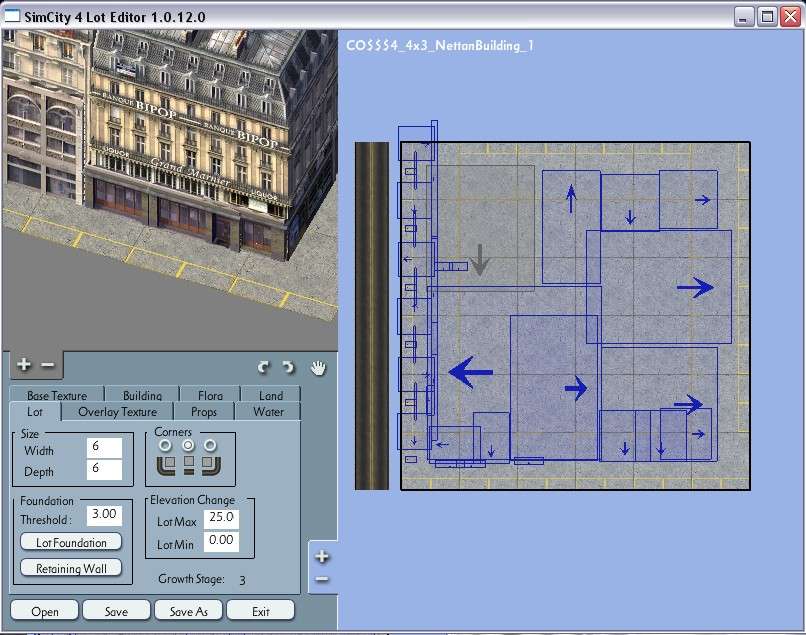Zoom in the lot plan view
Image resolution: width=806 pixels, height=635 pixels.
pyautogui.click(x=322, y=556)
